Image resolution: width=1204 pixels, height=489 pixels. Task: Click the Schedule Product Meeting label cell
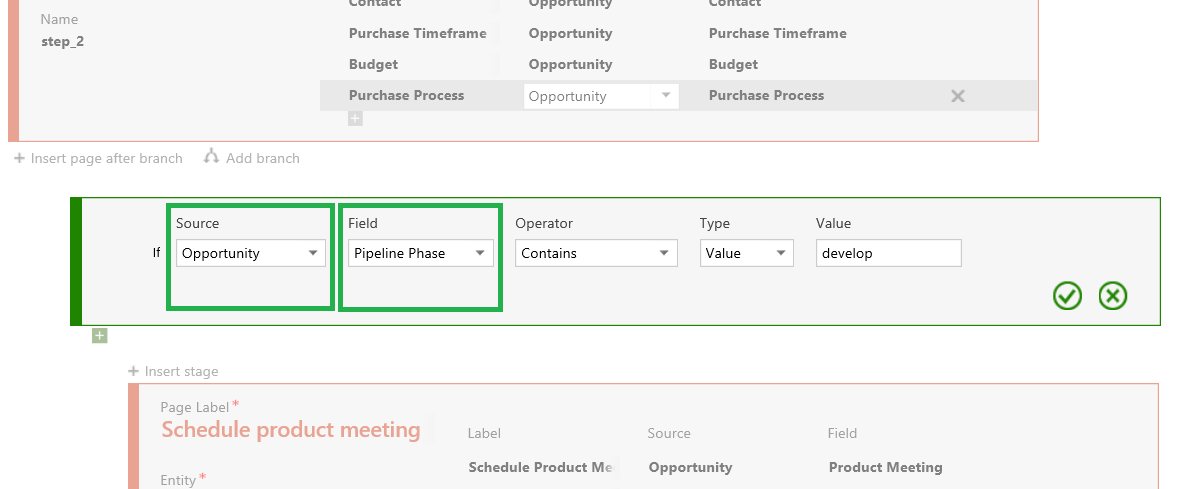[540, 467]
